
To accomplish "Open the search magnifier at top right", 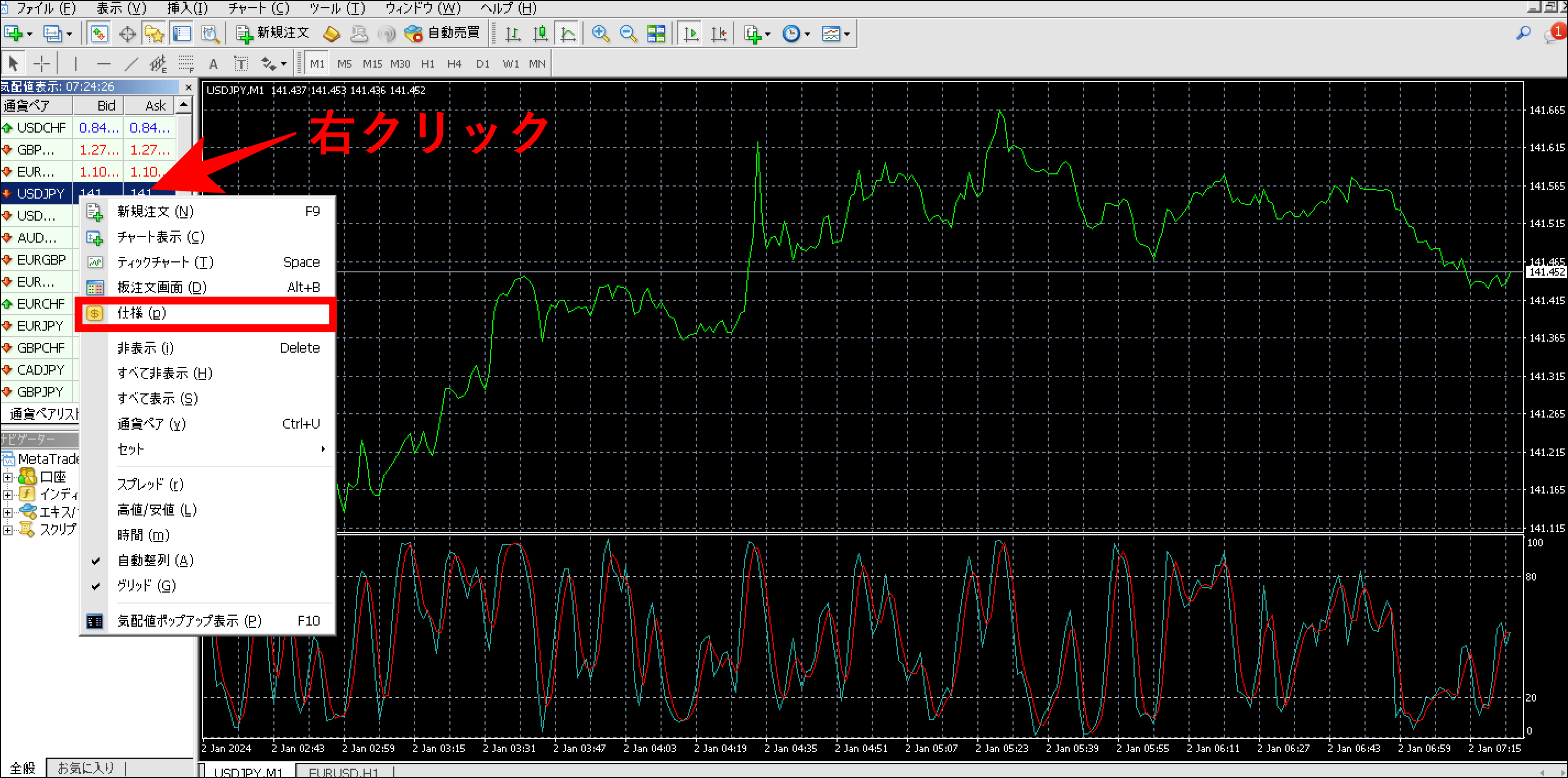I will pyautogui.click(x=1522, y=33).
